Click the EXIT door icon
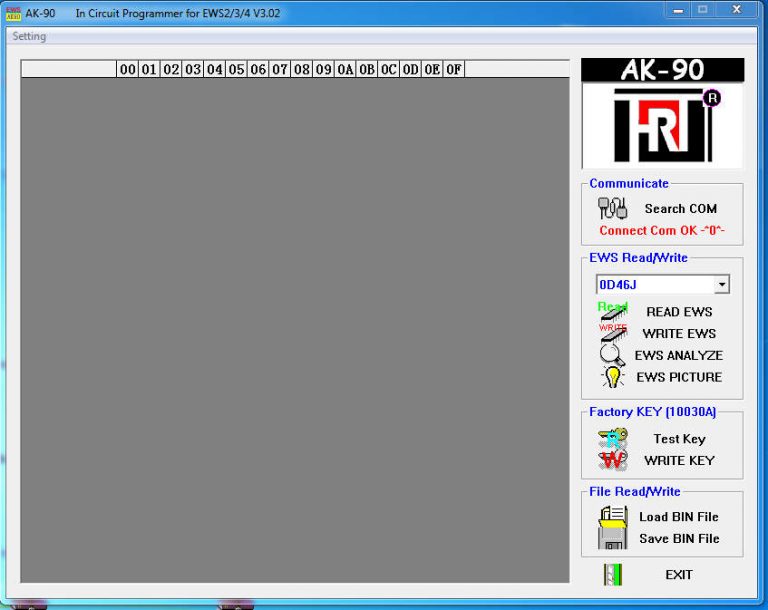Viewport: 768px width, 610px height. [613, 574]
